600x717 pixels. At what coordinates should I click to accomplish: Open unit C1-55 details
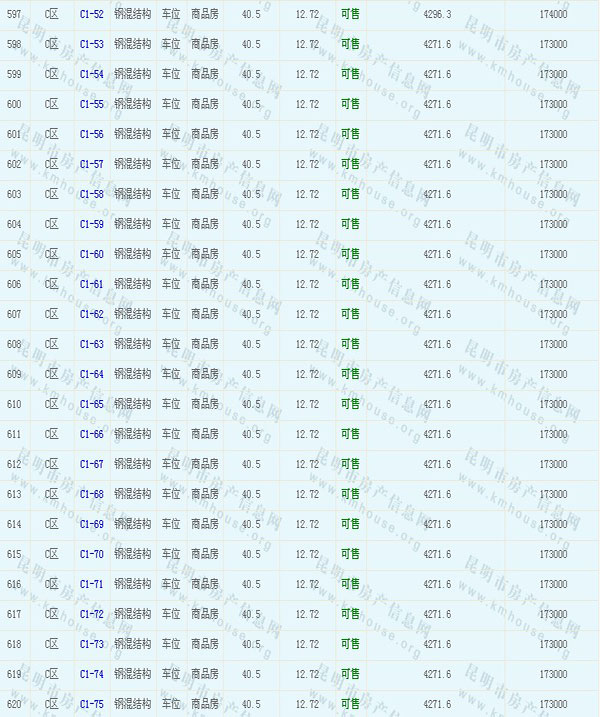coord(91,104)
